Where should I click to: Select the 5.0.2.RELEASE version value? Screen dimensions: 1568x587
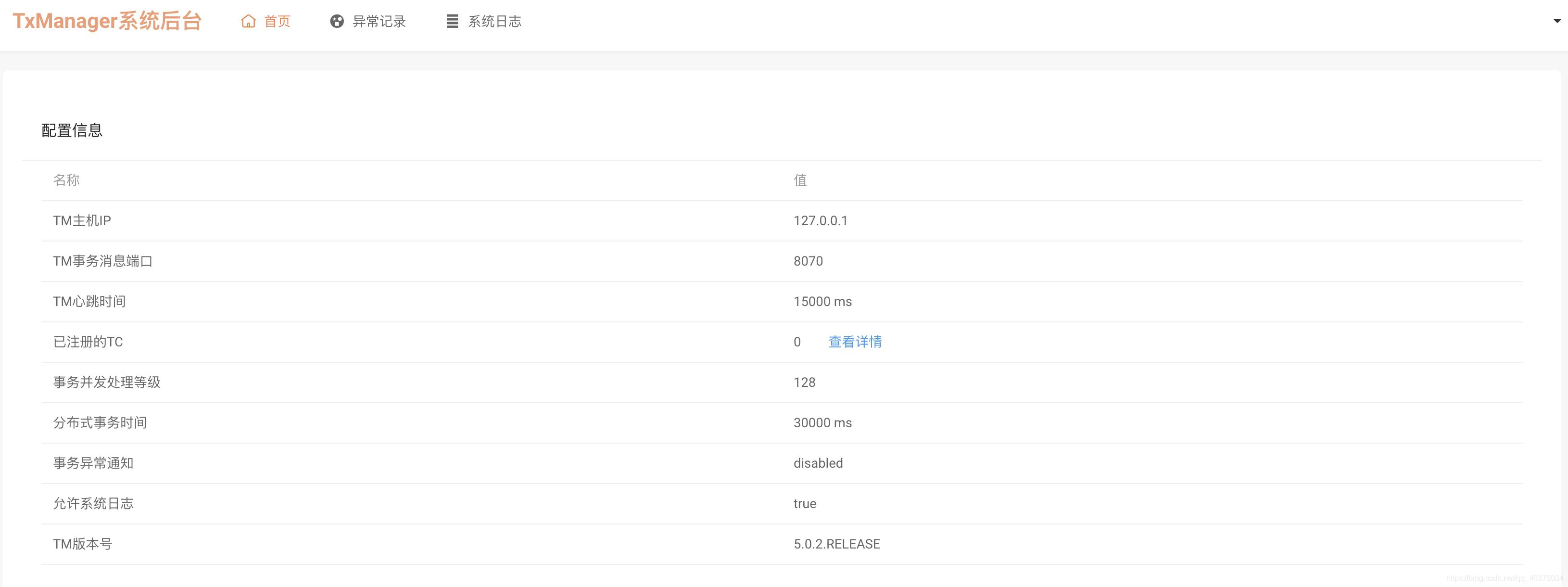[x=836, y=544]
